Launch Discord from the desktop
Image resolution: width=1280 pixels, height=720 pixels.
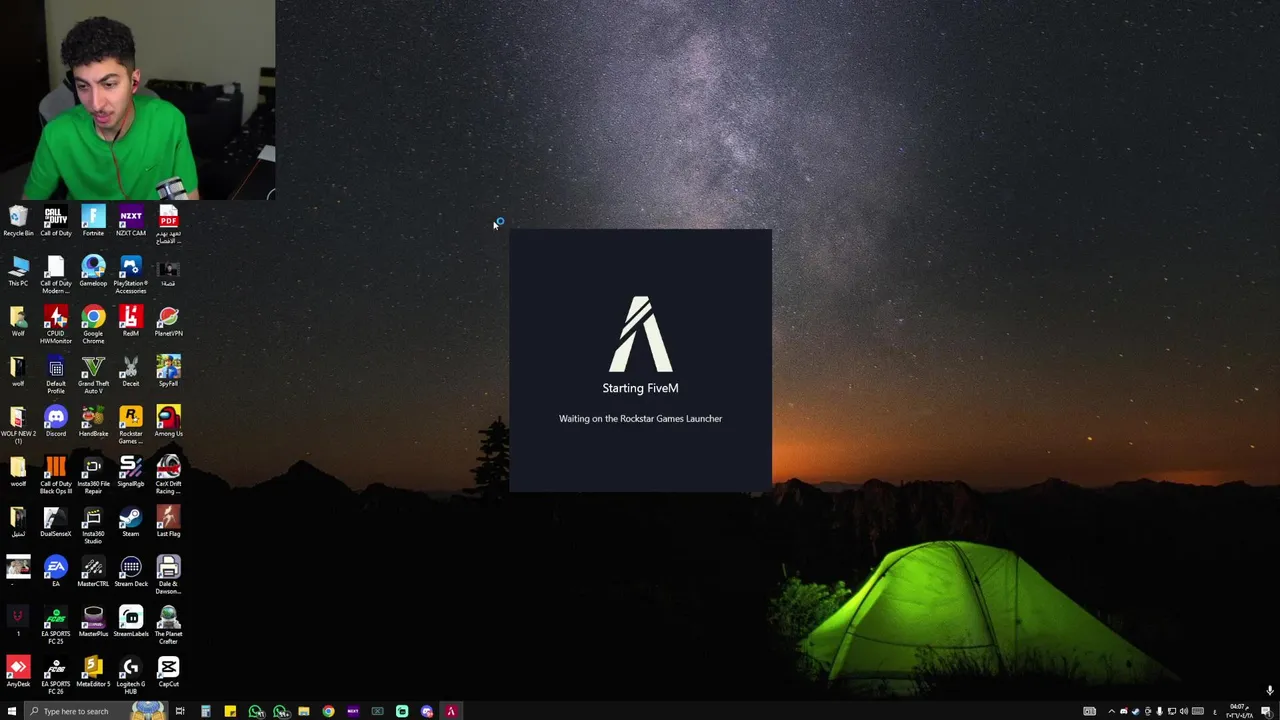point(56,422)
